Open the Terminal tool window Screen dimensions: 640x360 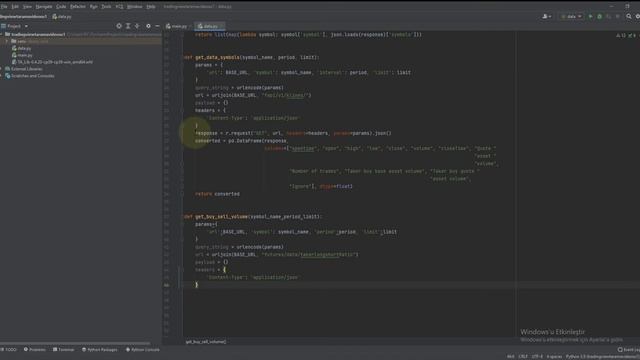tap(63, 350)
